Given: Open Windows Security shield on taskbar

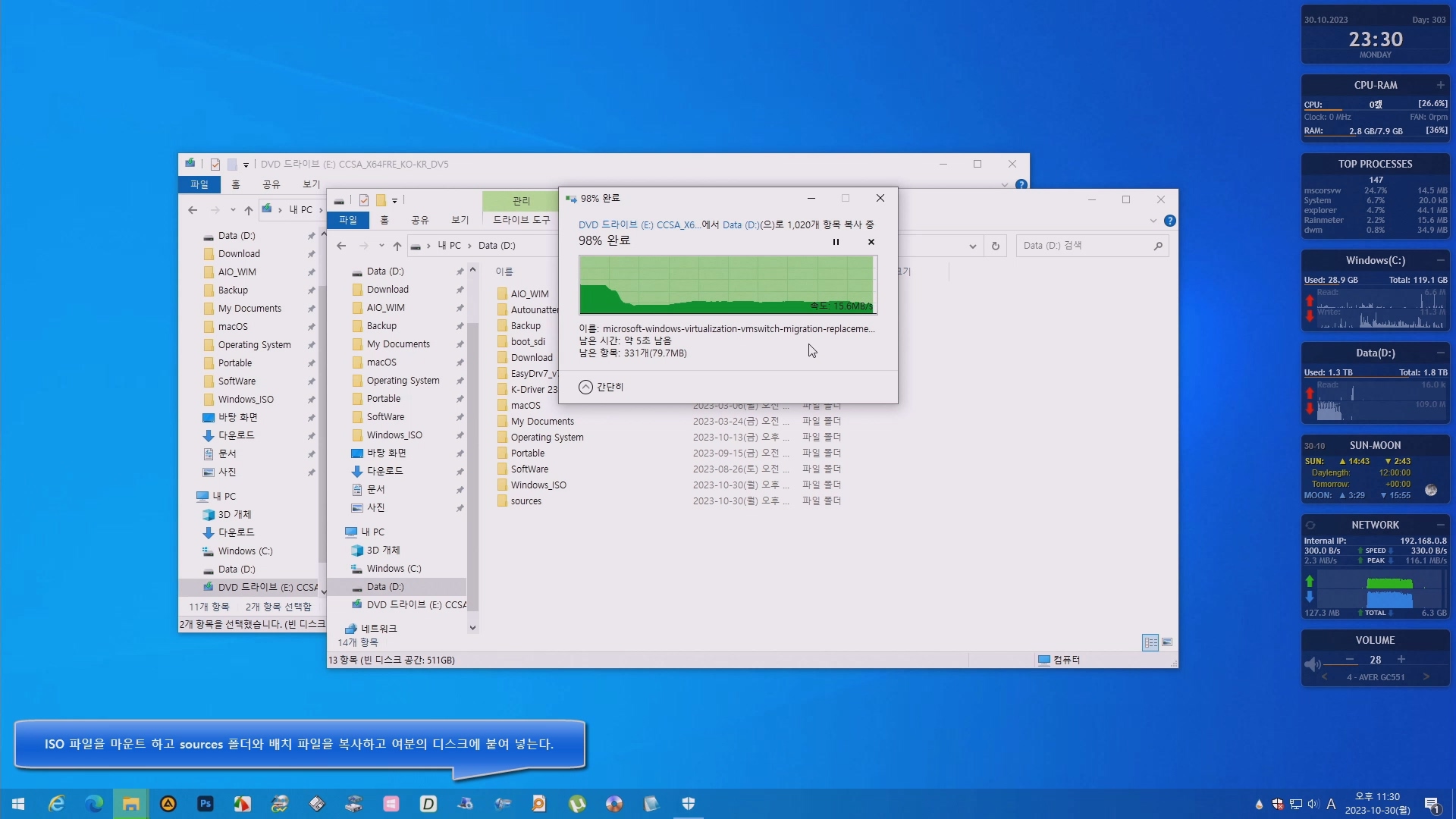Looking at the screenshot, I should click(688, 804).
